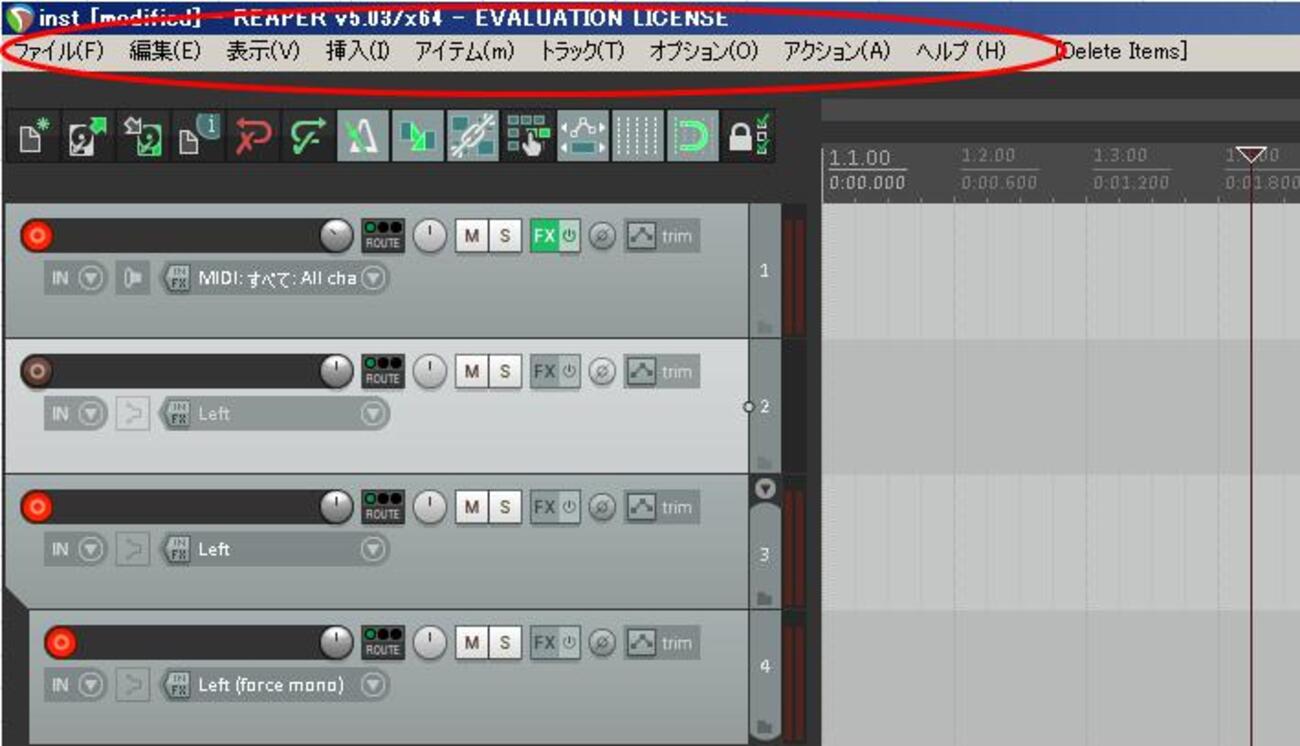1300x746 pixels.
Task: Click the trim envelope button on track 2
Action: [x=662, y=372]
